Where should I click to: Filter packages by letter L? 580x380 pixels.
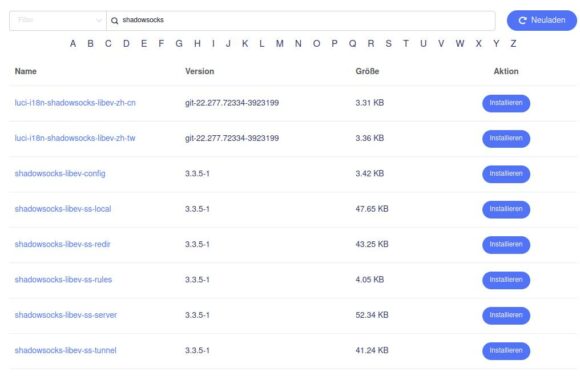(262, 44)
